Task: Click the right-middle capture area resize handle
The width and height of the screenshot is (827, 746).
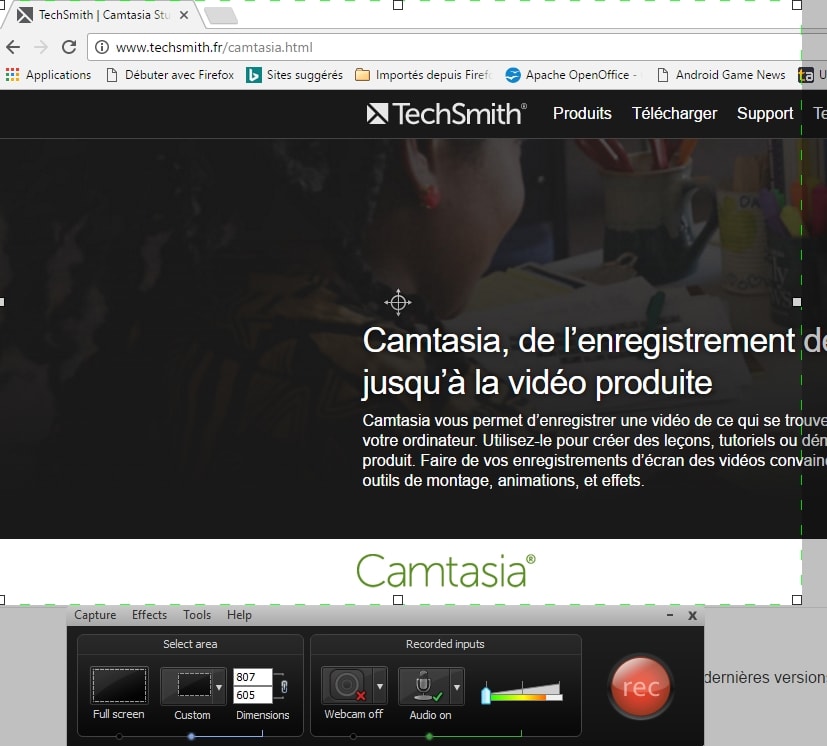Action: [797, 302]
